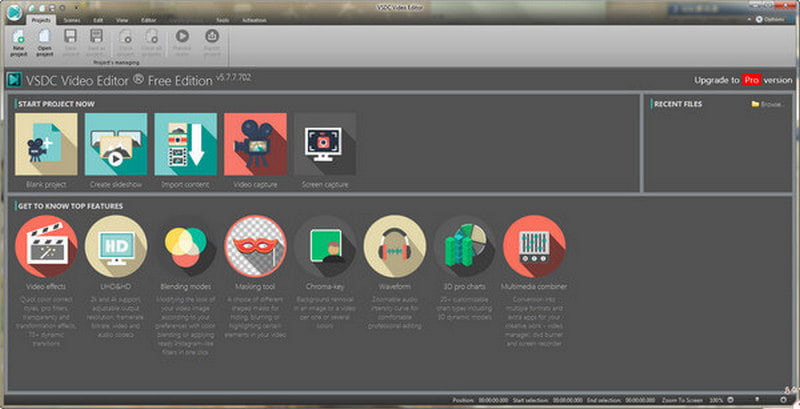Click the Chroma-key label
800x409 pixels.
click(325, 287)
